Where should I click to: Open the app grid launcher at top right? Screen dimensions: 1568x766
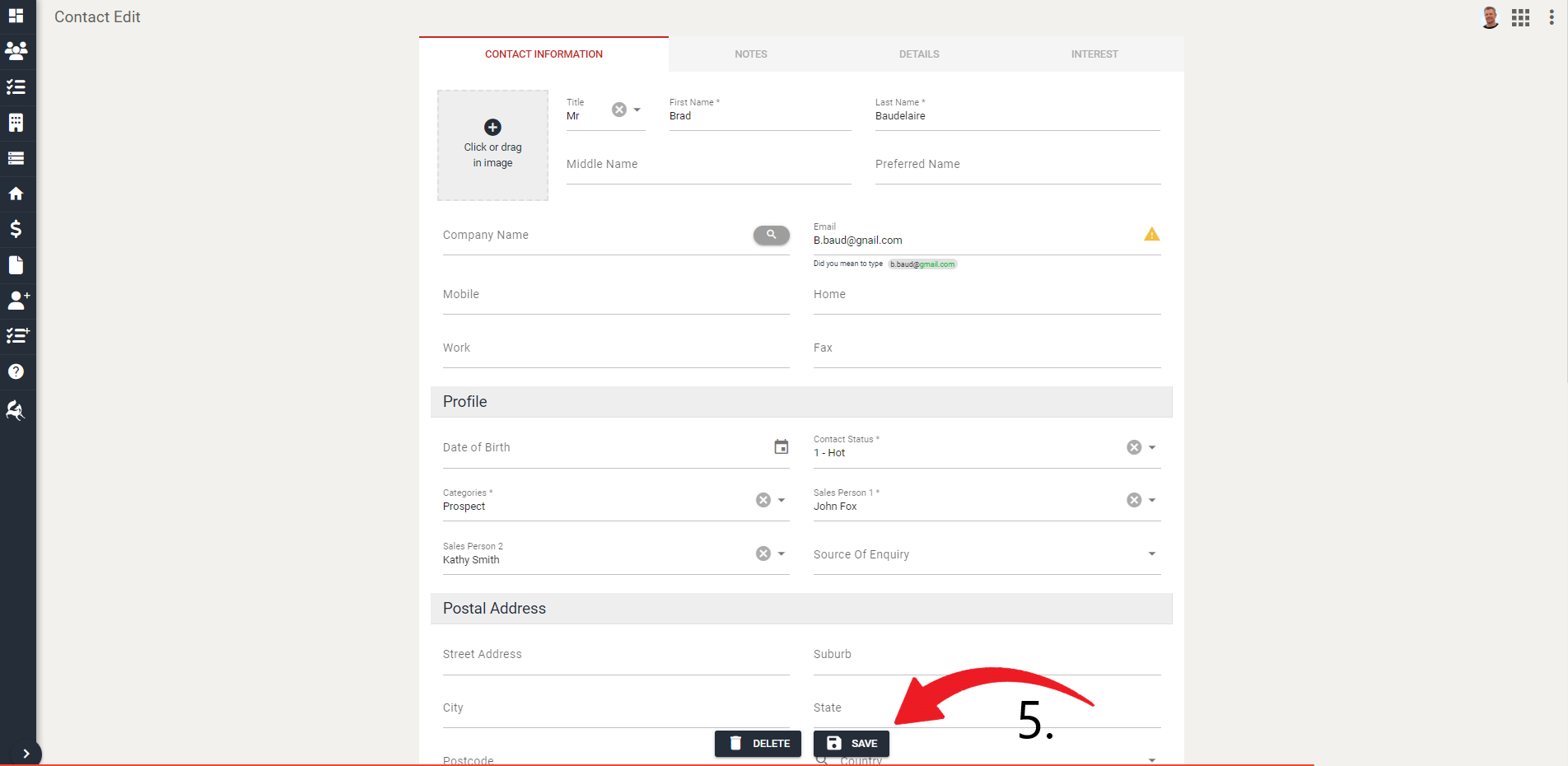1520,16
